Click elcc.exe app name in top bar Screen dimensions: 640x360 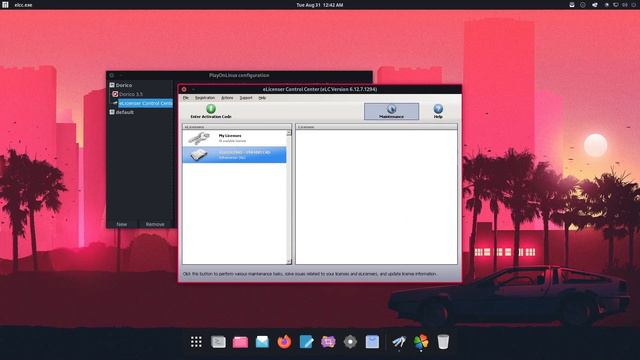tap(23, 5)
